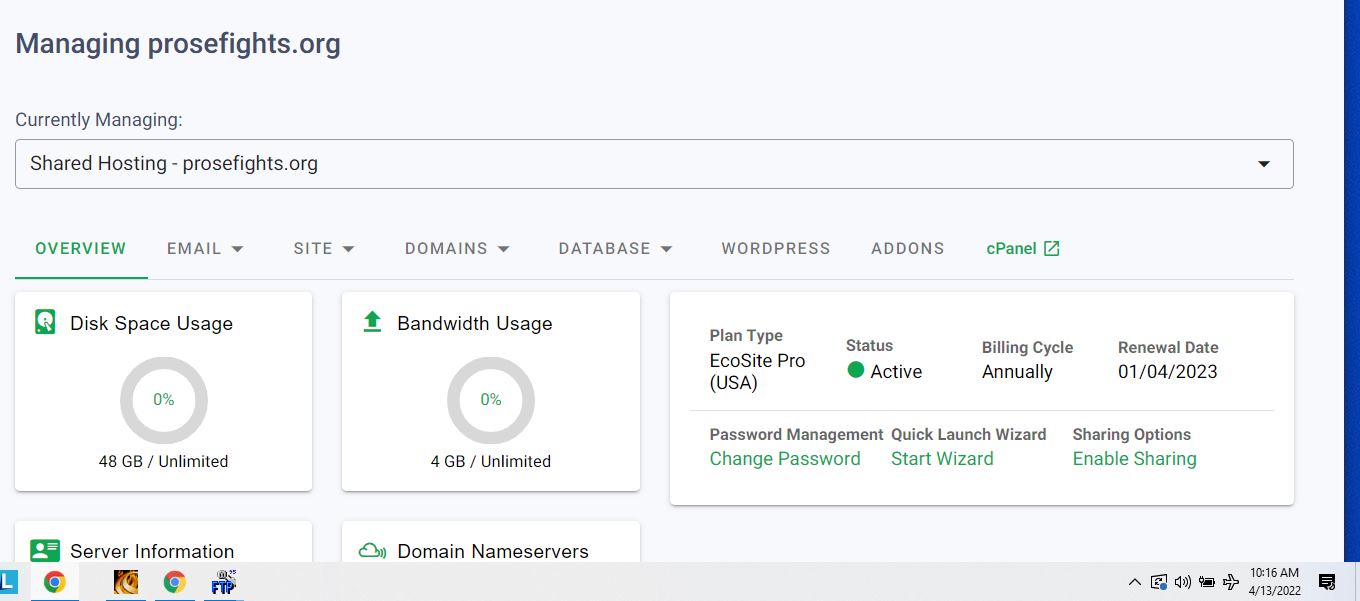Click the taskbar clock showing 10:16 AM
1360x601 pixels.
[x=1274, y=581]
